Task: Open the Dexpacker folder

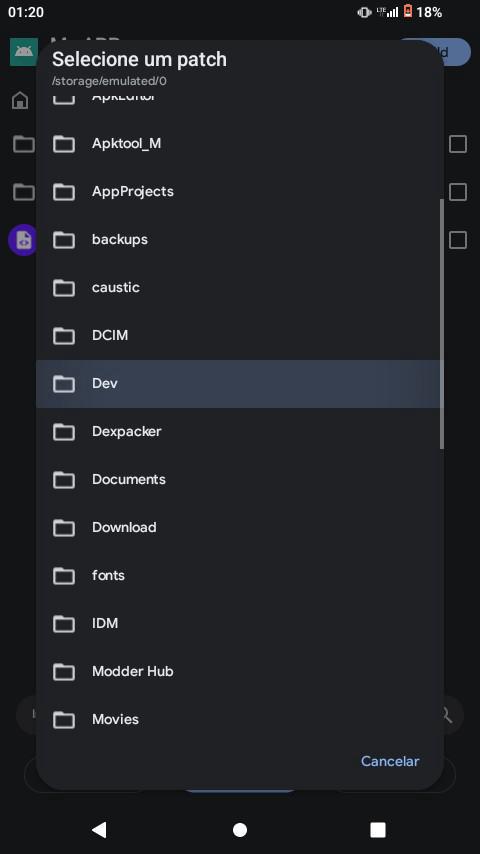Action: [x=240, y=431]
